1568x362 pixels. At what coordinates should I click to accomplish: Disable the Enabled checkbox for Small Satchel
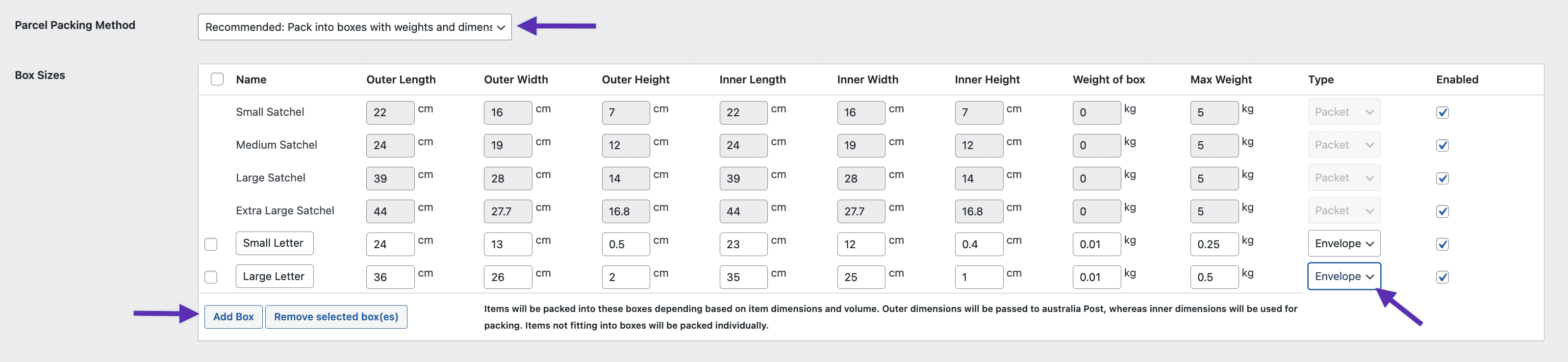[1442, 112]
